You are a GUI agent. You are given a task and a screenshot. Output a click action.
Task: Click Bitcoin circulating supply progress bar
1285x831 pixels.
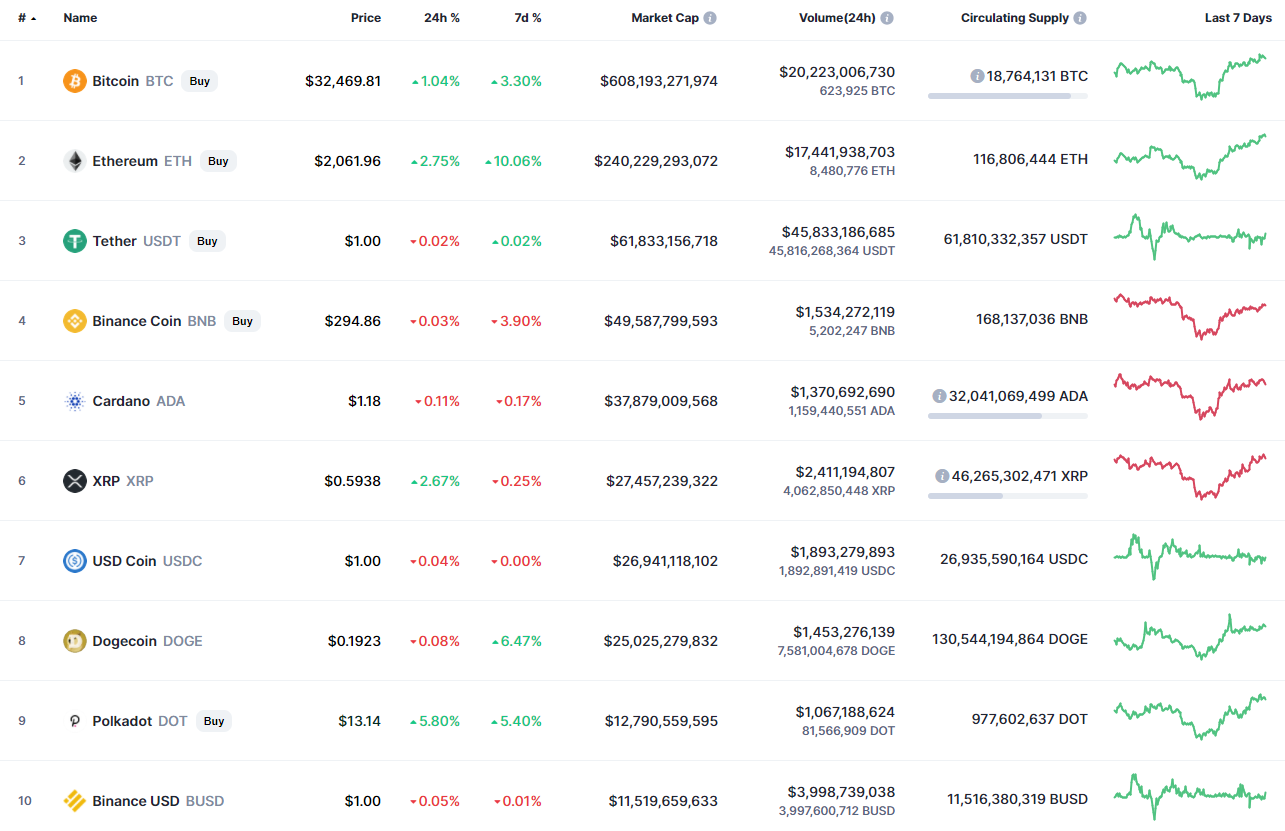point(1008,96)
